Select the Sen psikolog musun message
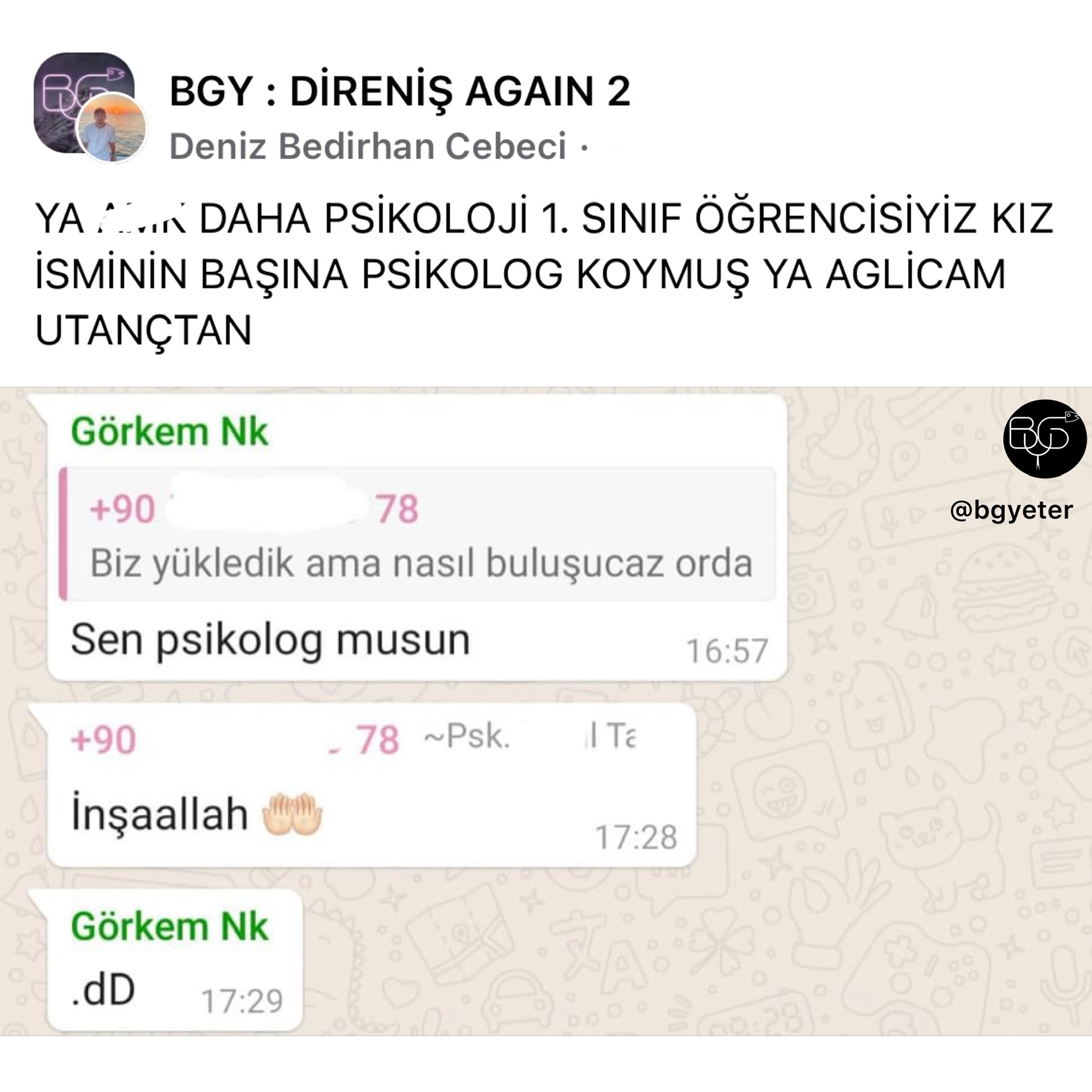 click(x=270, y=640)
